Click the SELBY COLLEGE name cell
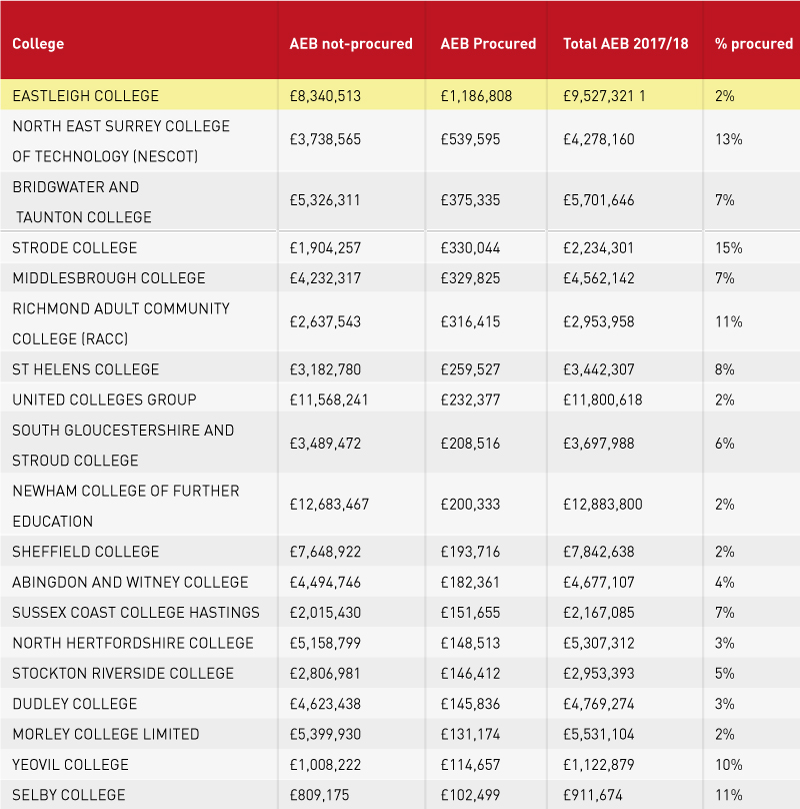The image size is (800, 809). 69,795
